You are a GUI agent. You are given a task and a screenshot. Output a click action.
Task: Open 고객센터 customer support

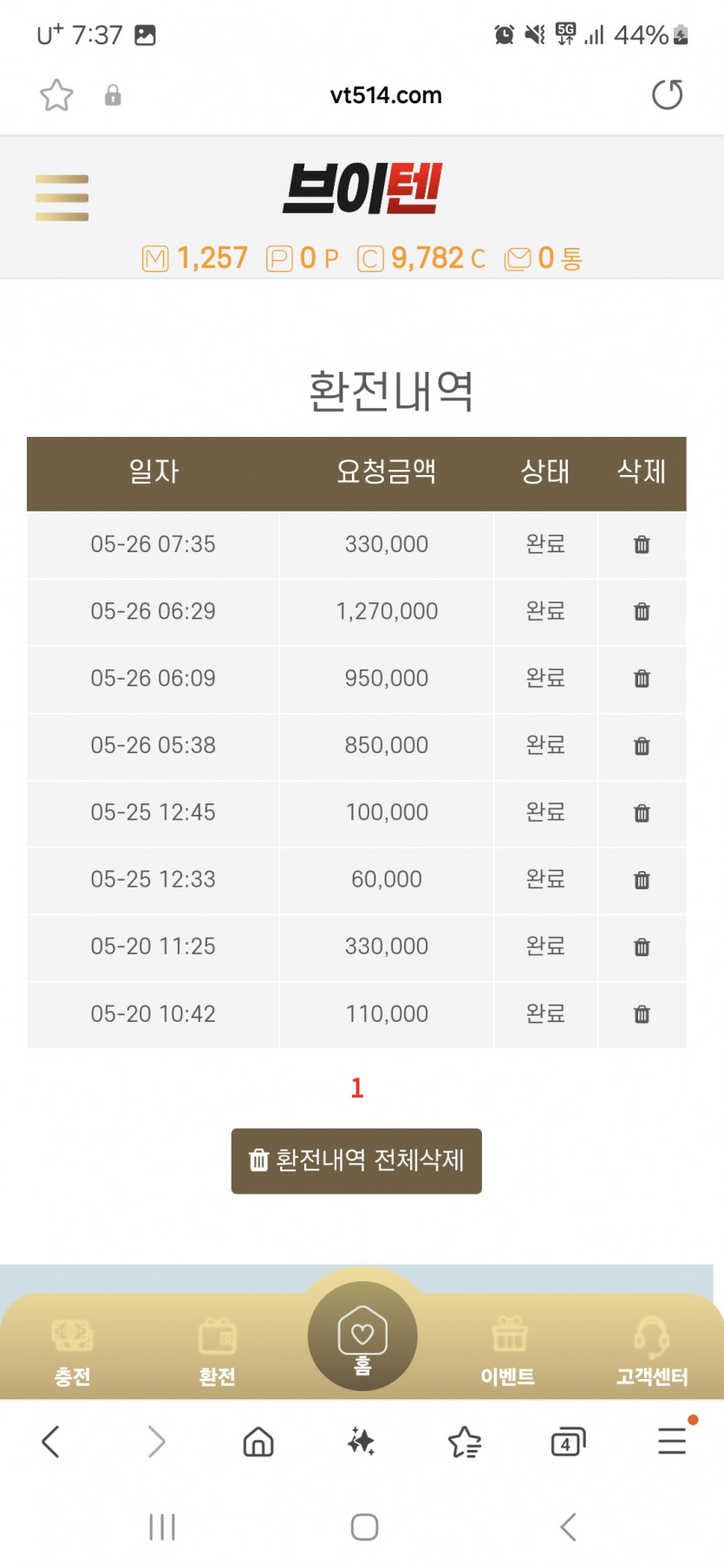point(652,1350)
